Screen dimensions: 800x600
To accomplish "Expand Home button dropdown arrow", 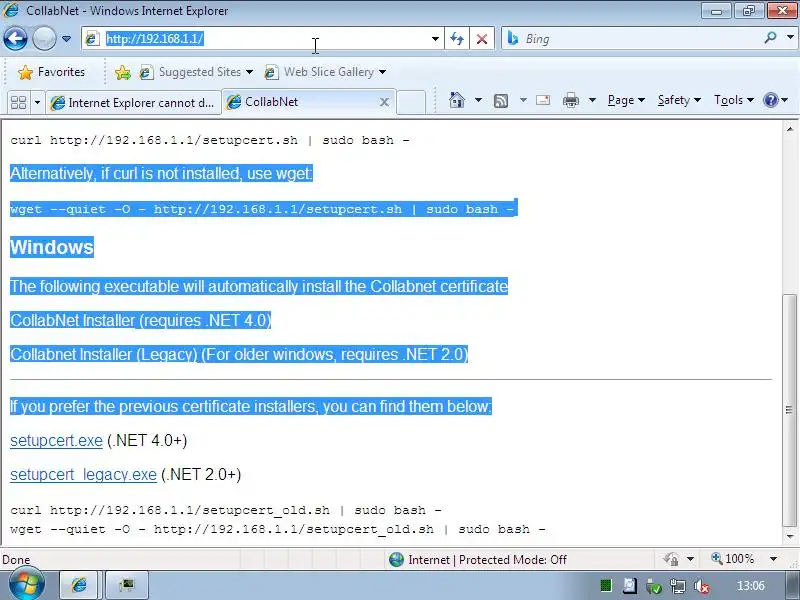I will pos(478,100).
